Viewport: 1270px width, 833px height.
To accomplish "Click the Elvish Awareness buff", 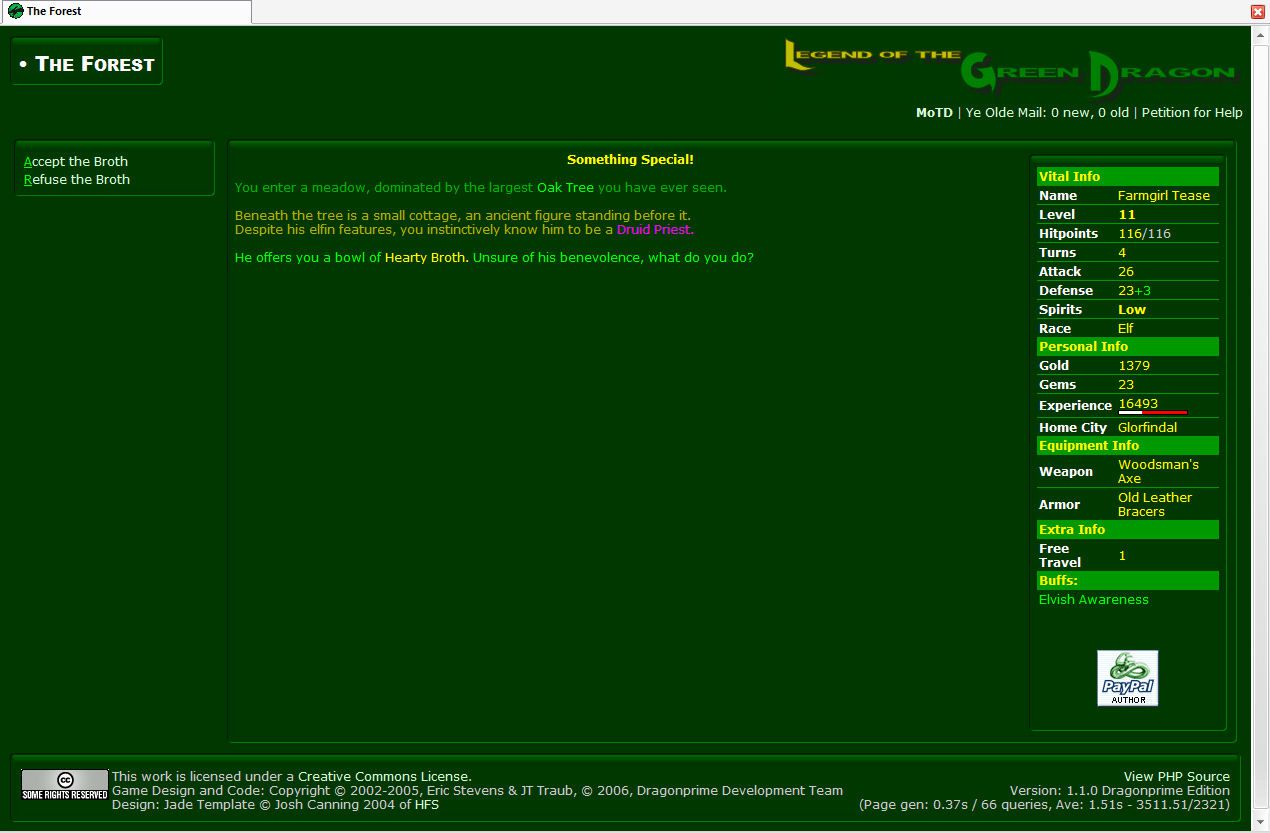I will tap(1093, 600).
